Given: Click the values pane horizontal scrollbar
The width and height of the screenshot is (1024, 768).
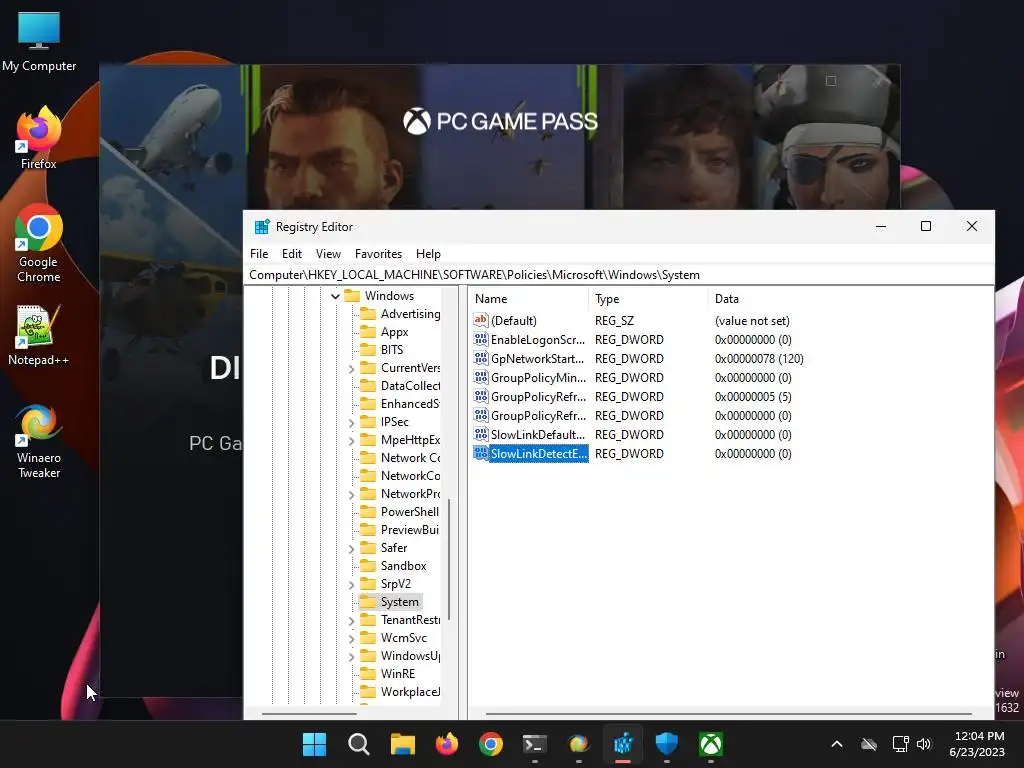Looking at the screenshot, I should pyautogui.click(x=728, y=713).
